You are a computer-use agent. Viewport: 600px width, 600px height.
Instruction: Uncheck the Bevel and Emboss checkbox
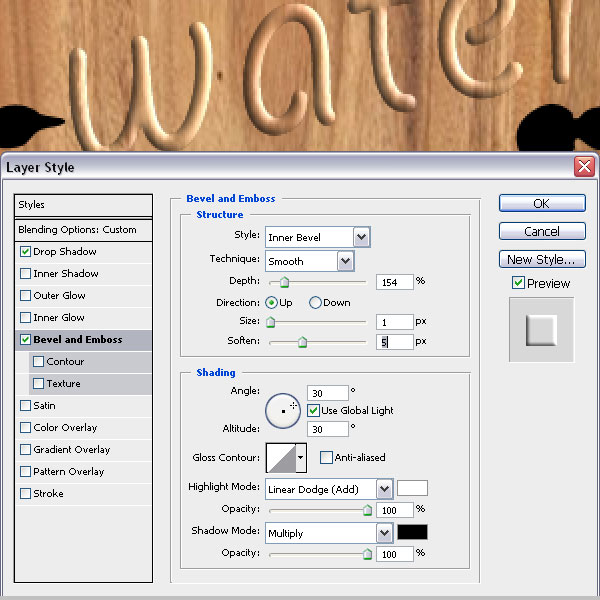pyautogui.click(x=25, y=339)
